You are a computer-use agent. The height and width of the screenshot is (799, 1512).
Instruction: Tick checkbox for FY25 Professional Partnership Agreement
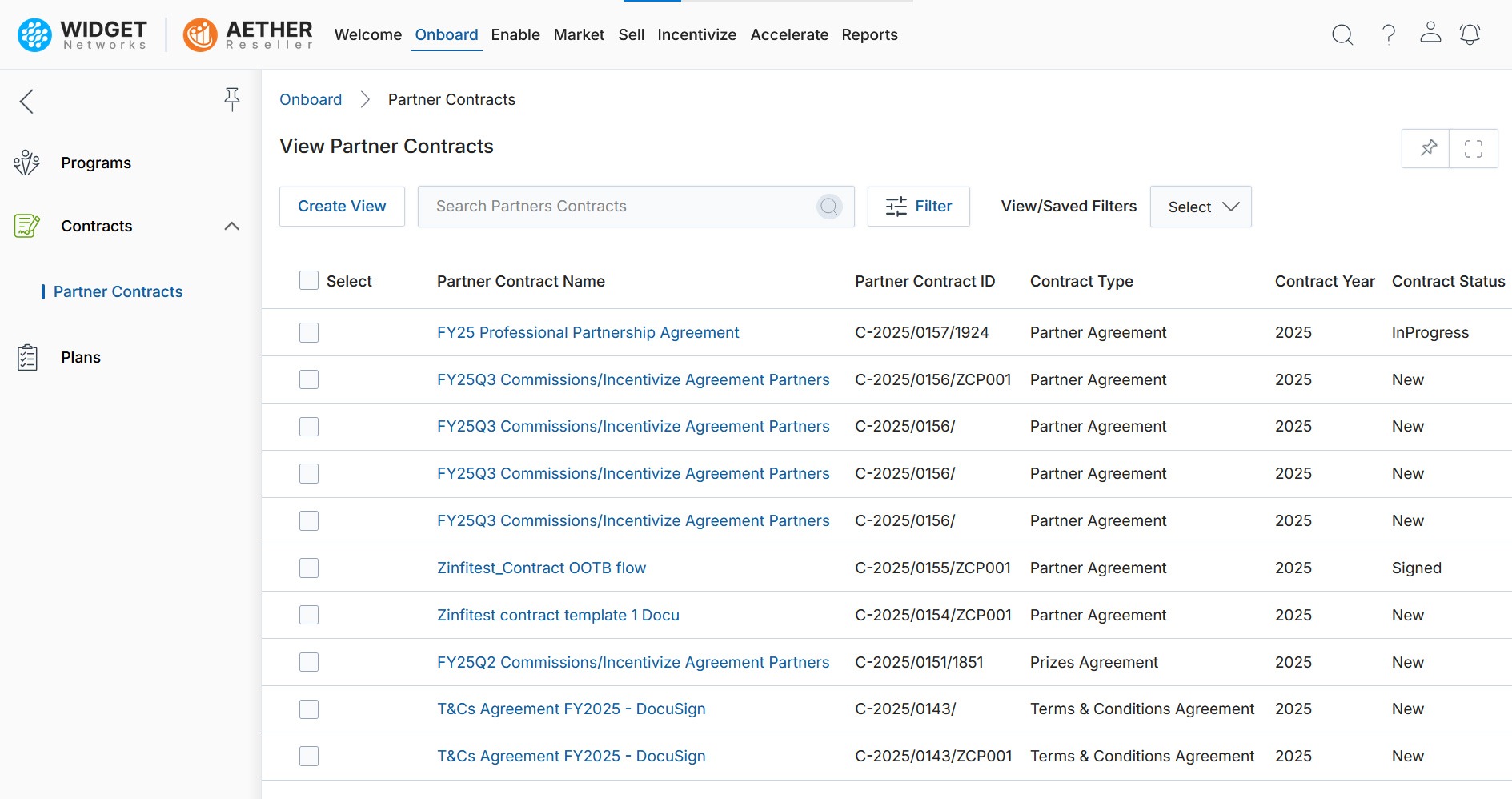(x=309, y=332)
